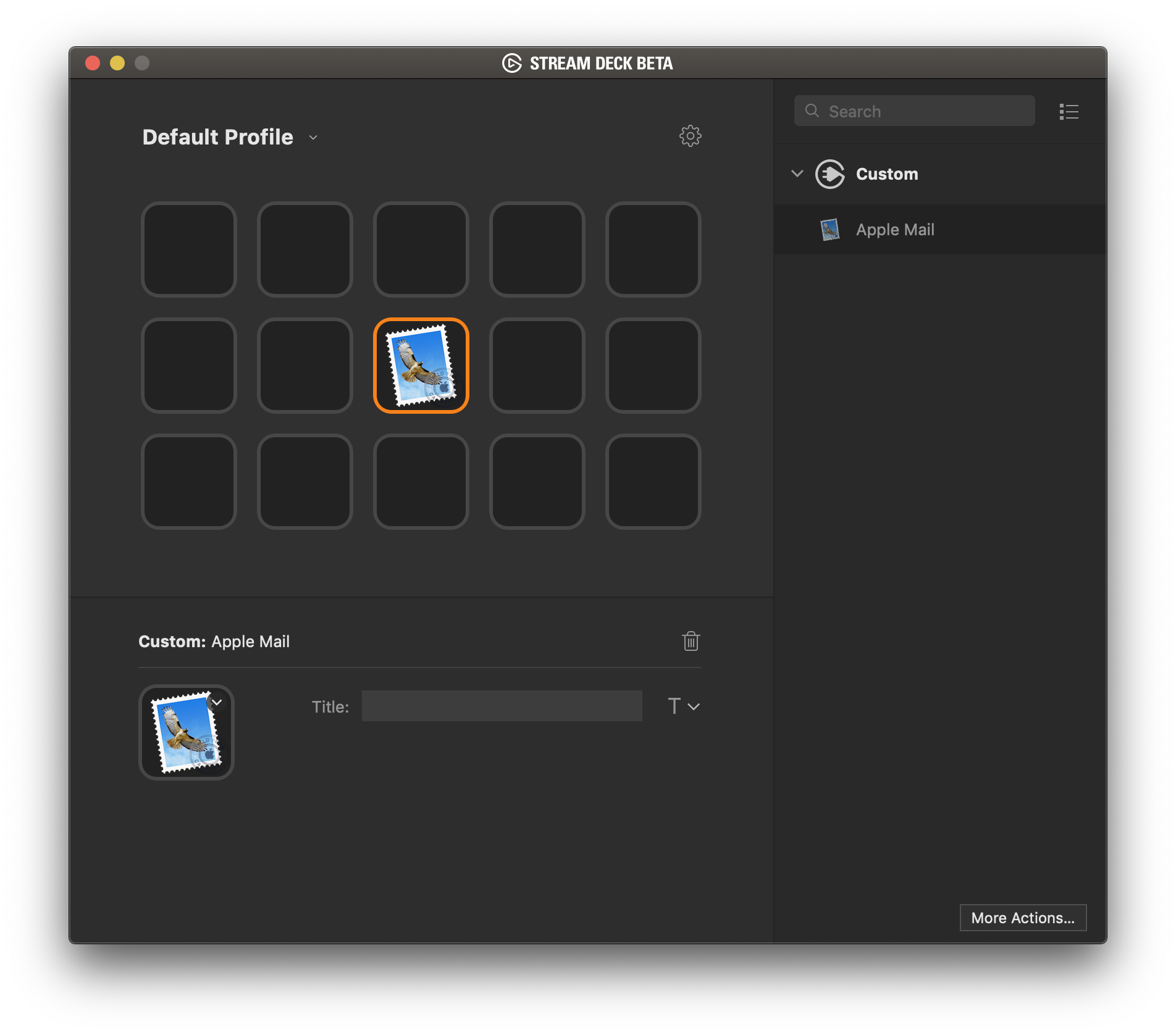
Task: Click the search magnifier icon
Action: click(812, 111)
